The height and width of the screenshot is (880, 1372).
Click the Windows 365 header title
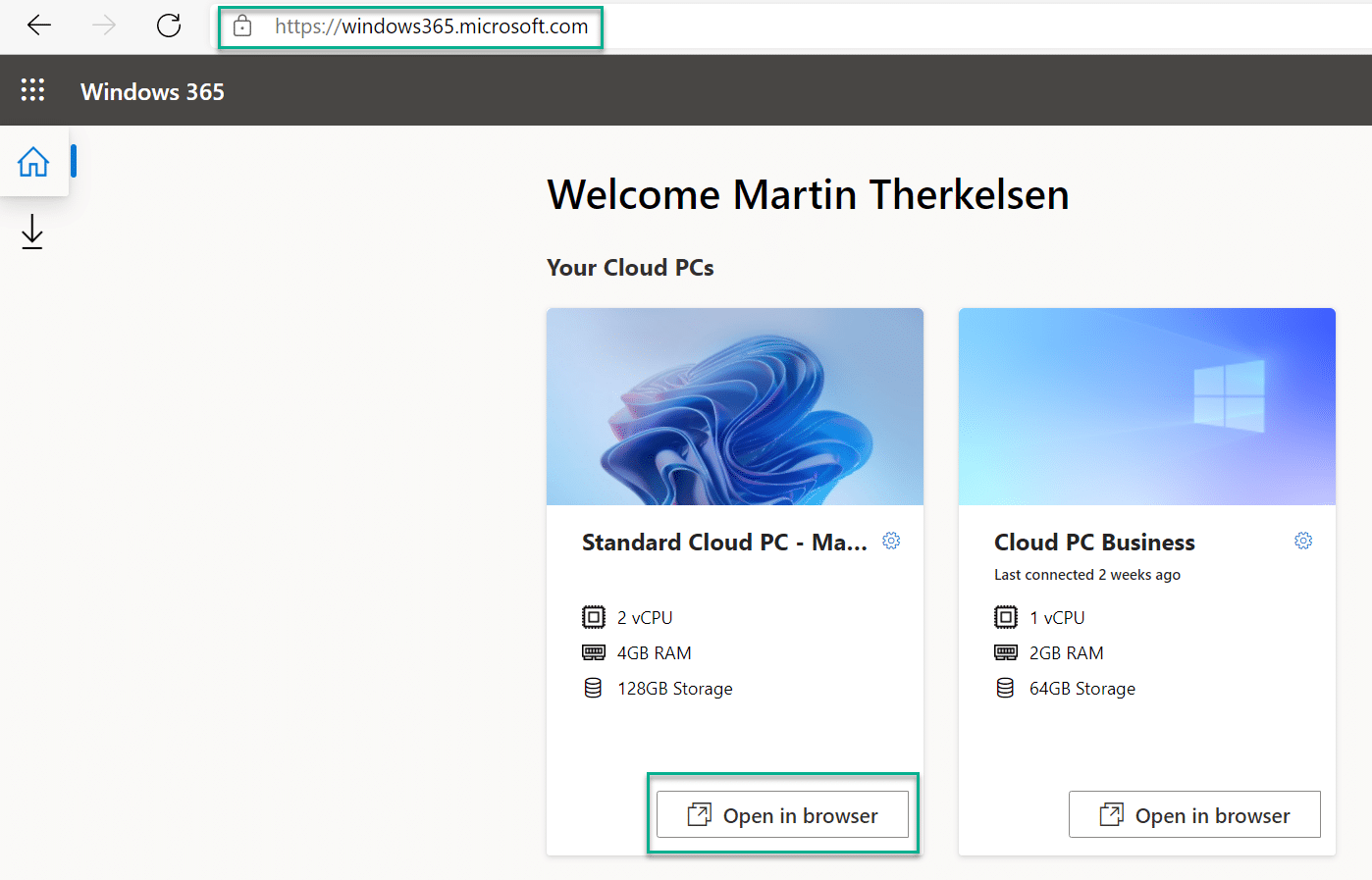(x=152, y=91)
